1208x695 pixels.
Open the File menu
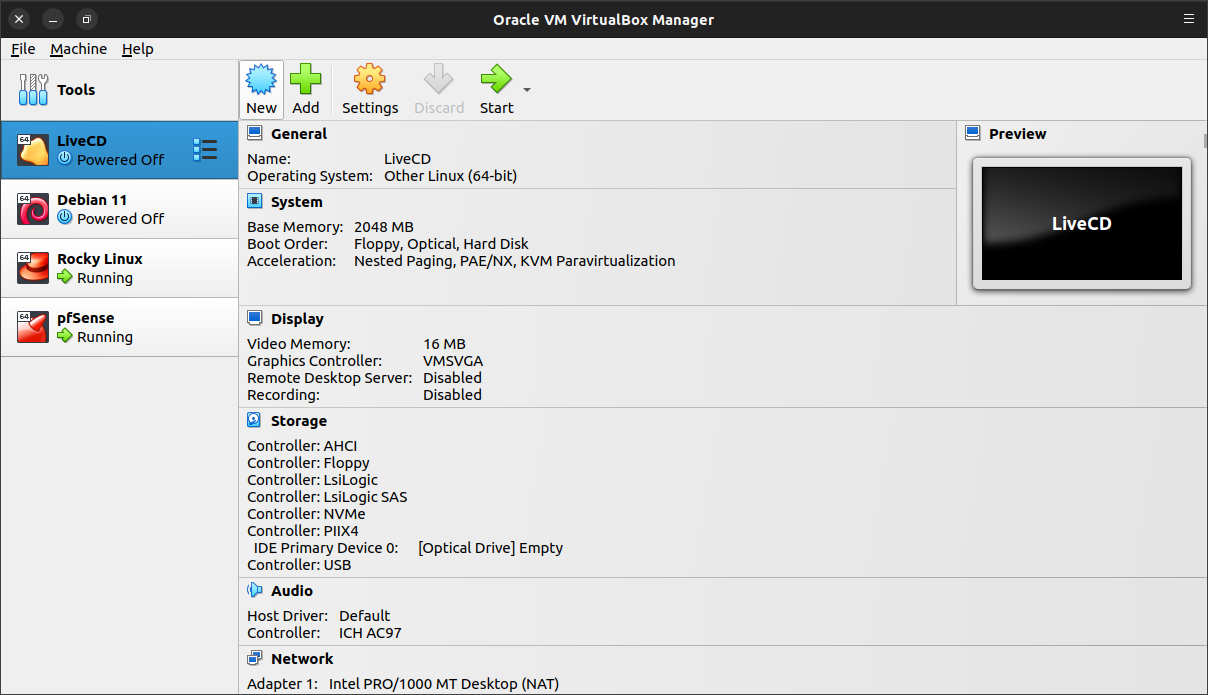[x=23, y=48]
